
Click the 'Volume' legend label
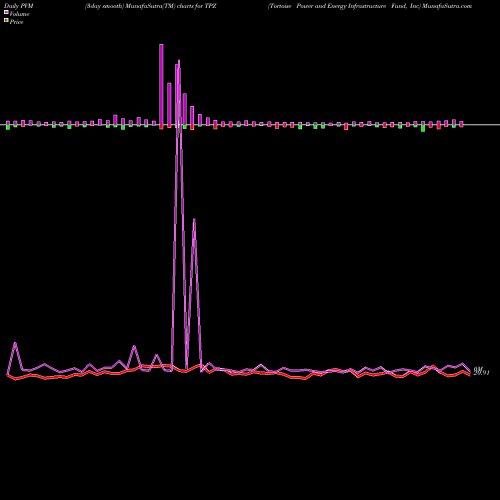click(x=19, y=14)
